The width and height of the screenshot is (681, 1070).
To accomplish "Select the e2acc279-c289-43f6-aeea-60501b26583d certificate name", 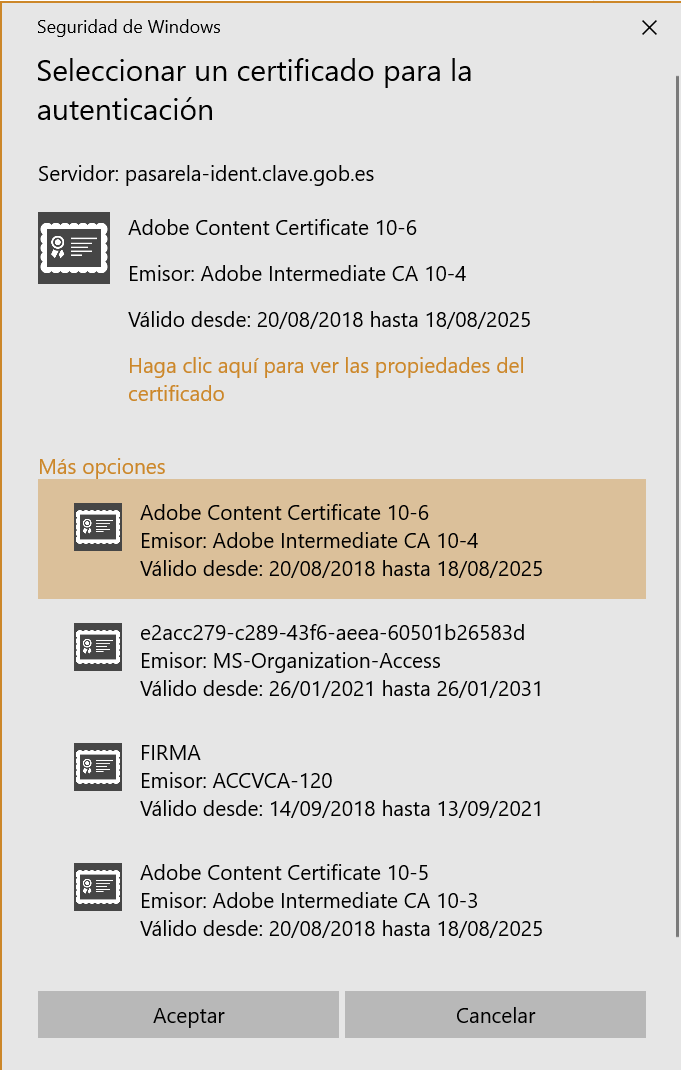I will pyautogui.click(x=332, y=633).
